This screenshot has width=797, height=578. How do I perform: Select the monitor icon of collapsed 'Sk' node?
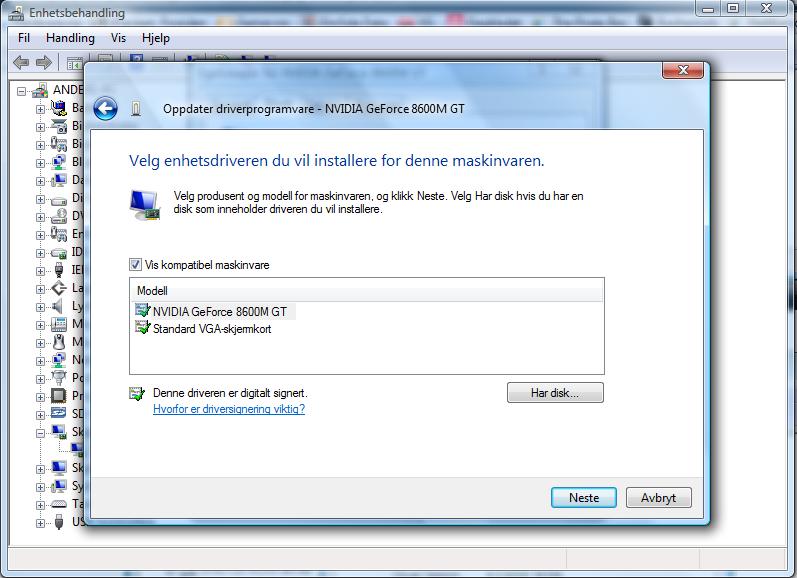point(58,468)
